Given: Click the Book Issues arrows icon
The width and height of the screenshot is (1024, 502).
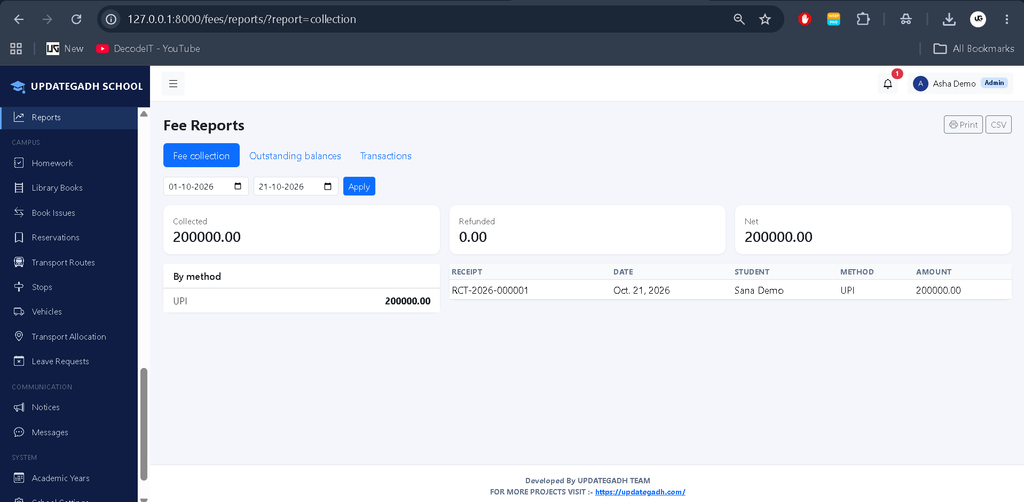Looking at the screenshot, I should point(19,213).
